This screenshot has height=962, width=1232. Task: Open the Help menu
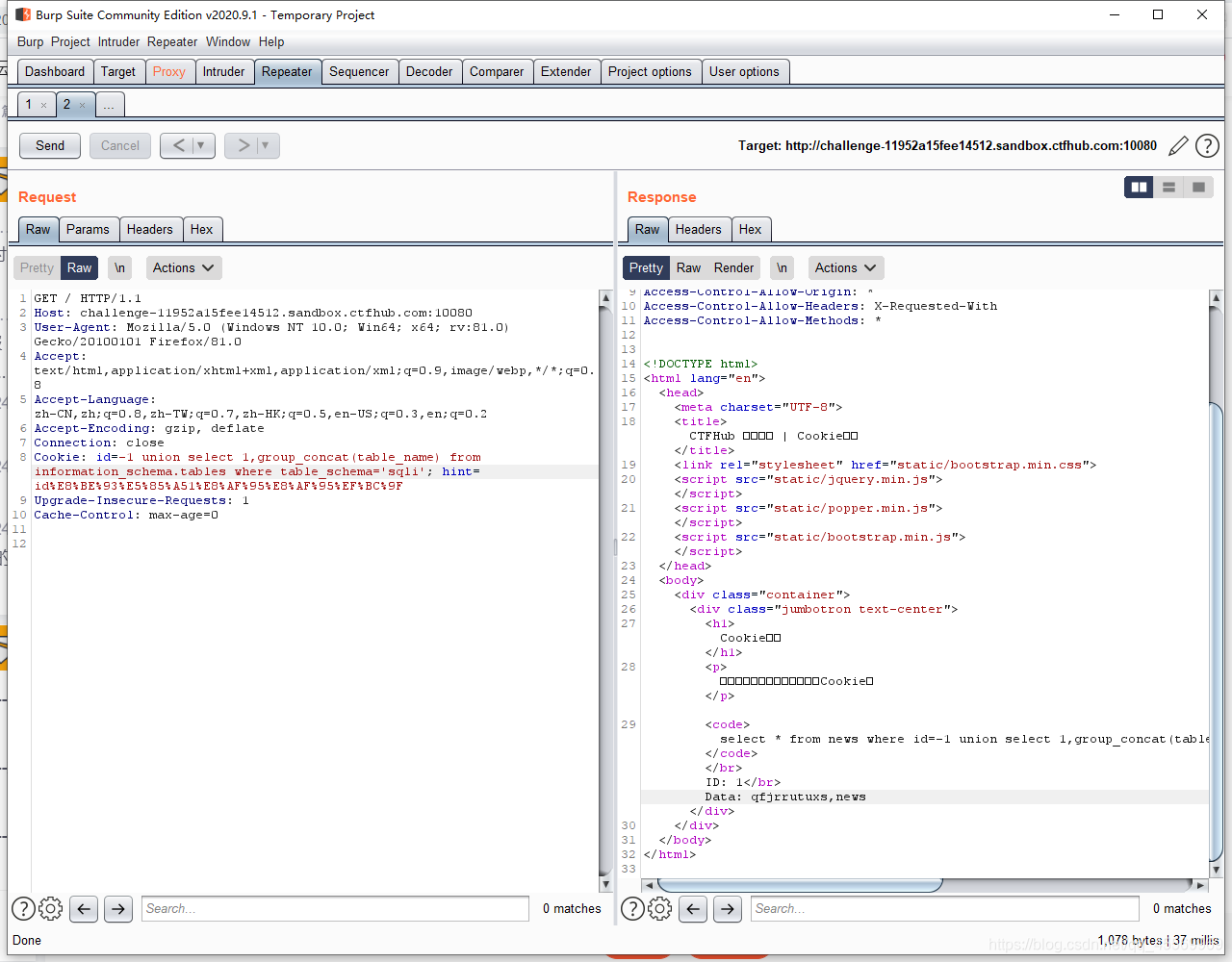click(271, 41)
